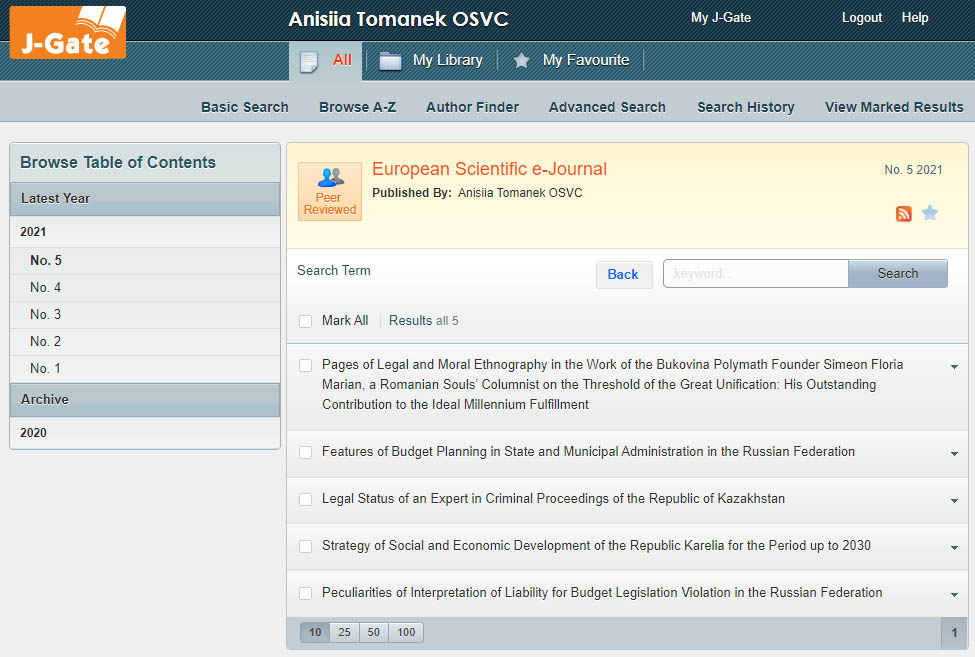The image size is (975, 657).
Task: Click the Back button
Action: pos(623,274)
